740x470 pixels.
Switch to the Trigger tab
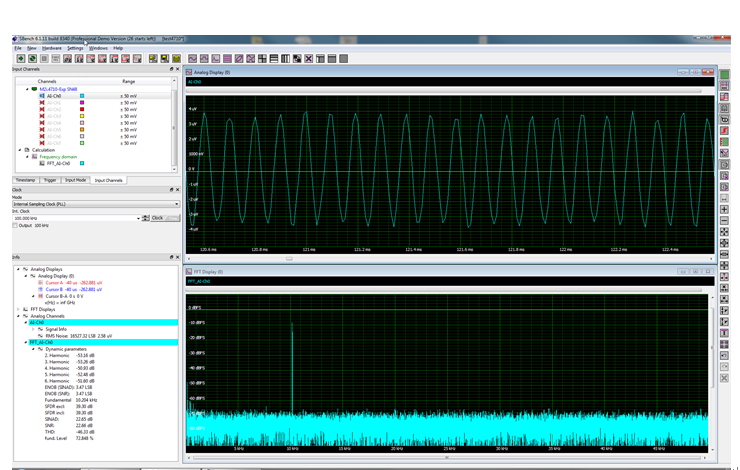pyautogui.click(x=50, y=180)
